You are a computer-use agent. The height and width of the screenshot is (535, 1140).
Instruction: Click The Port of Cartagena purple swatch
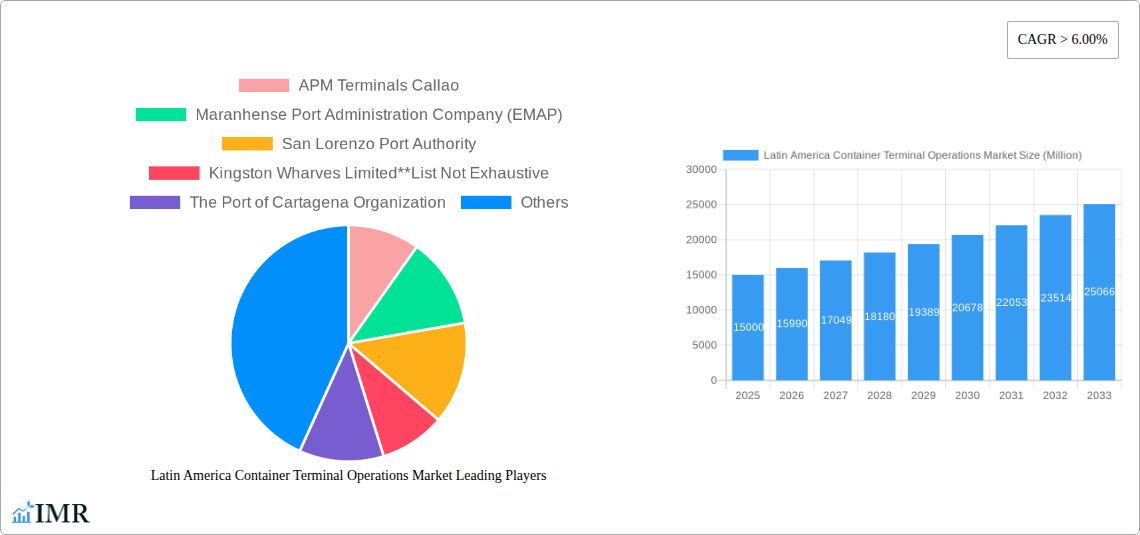[x=155, y=202]
